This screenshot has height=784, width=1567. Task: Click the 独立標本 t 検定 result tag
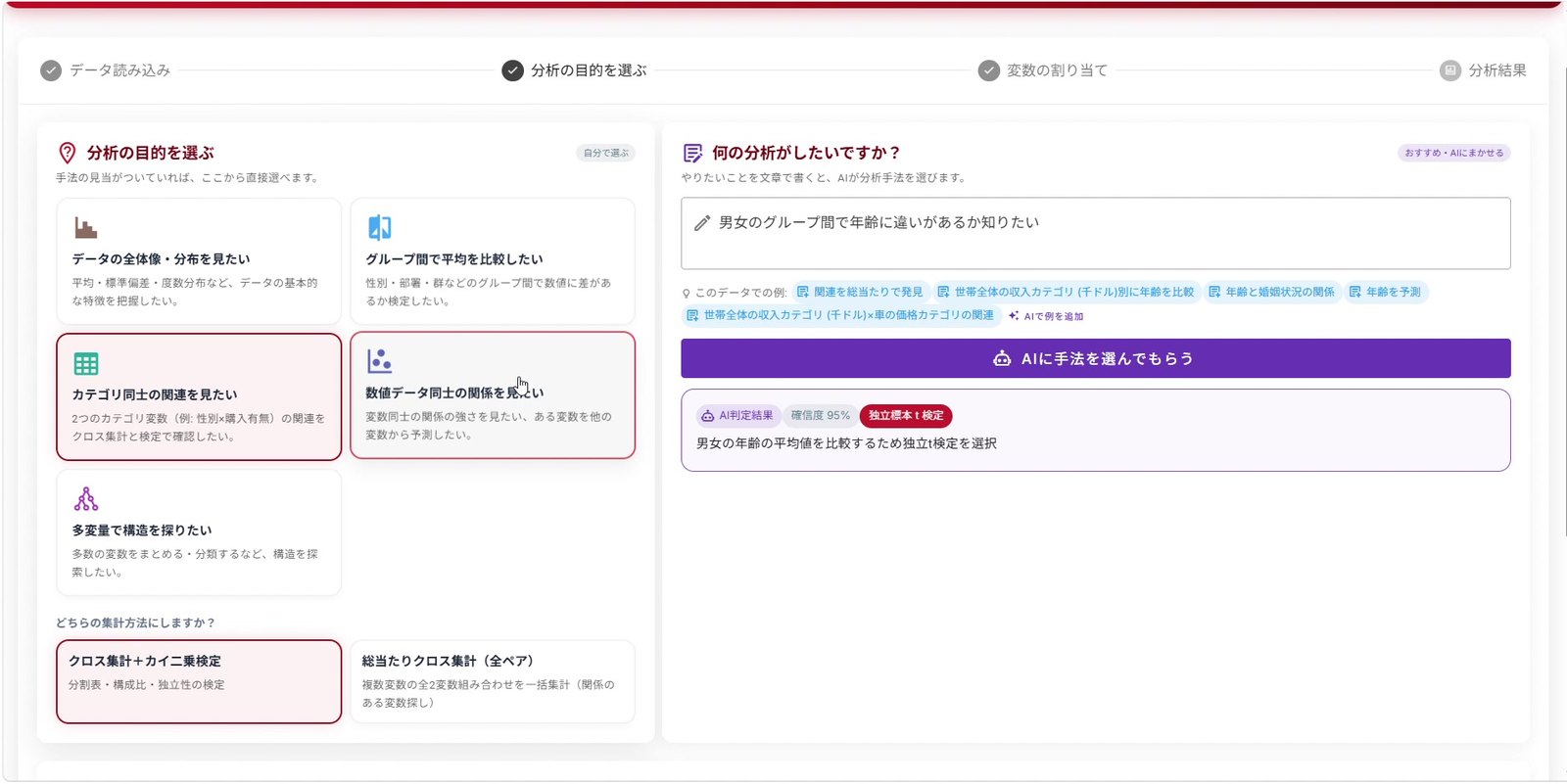tap(906, 416)
